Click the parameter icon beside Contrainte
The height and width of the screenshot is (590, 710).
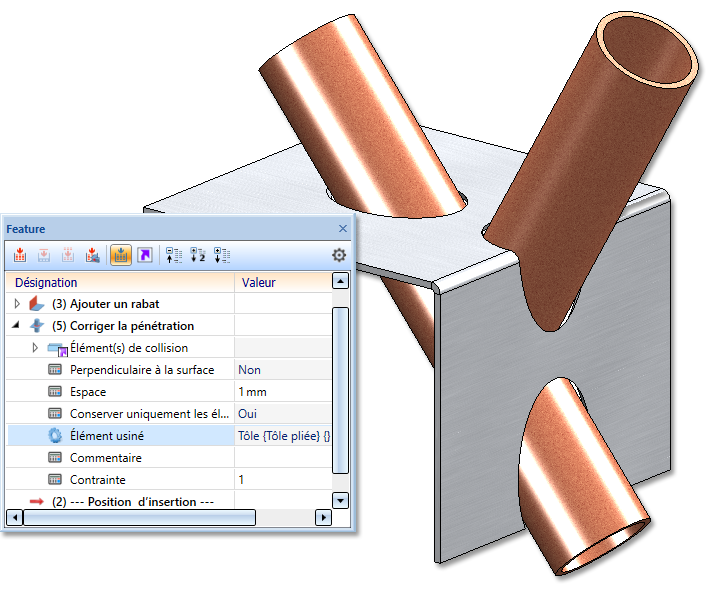[55, 479]
